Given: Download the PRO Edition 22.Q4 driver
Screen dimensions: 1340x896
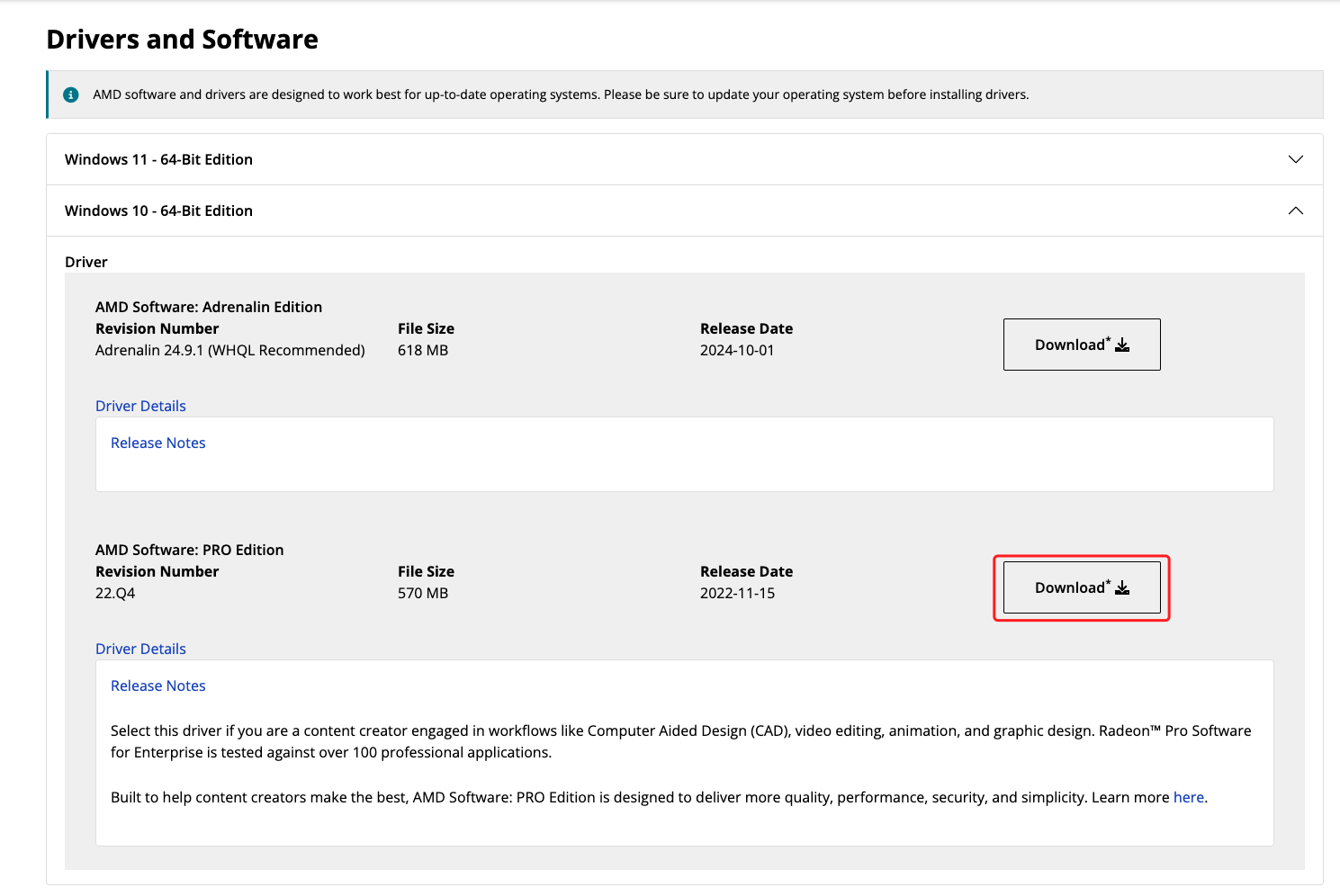Looking at the screenshot, I should pyautogui.click(x=1081, y=587).
